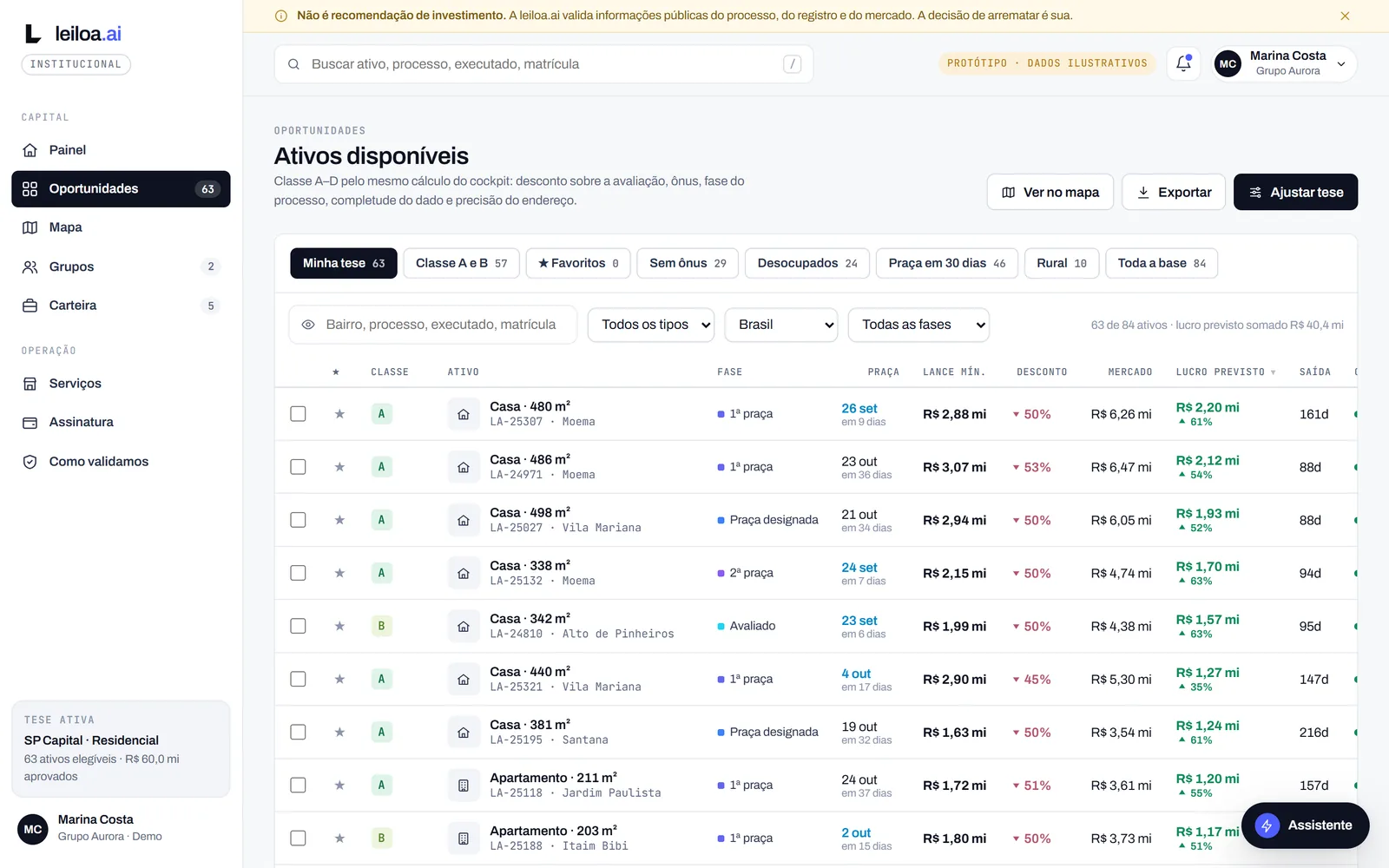Switch to the Classe A e B tab

pos(461,263)
